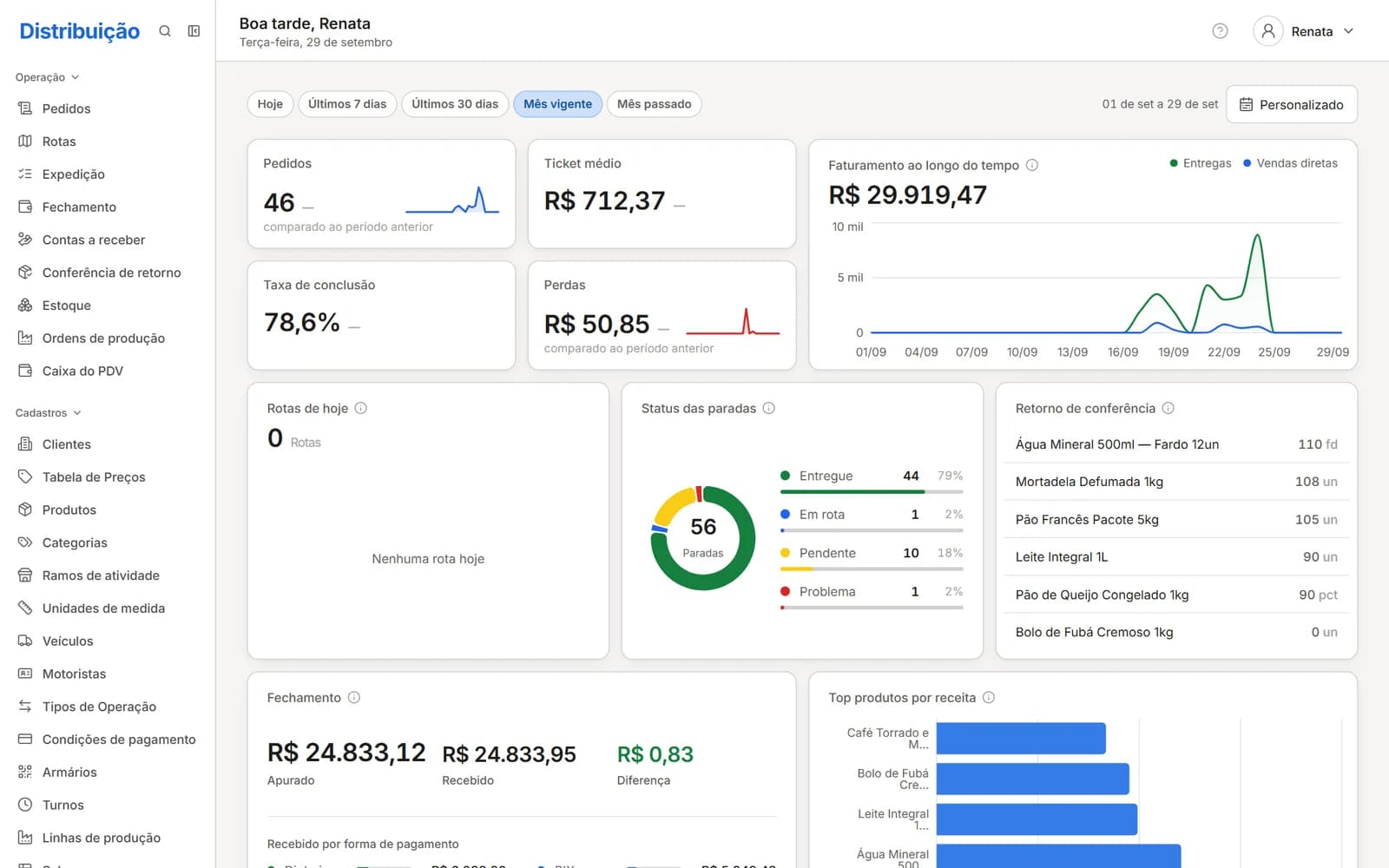Go to the Distribuição home logo
Screen dimensions: 1389x868
click(79, 31)
